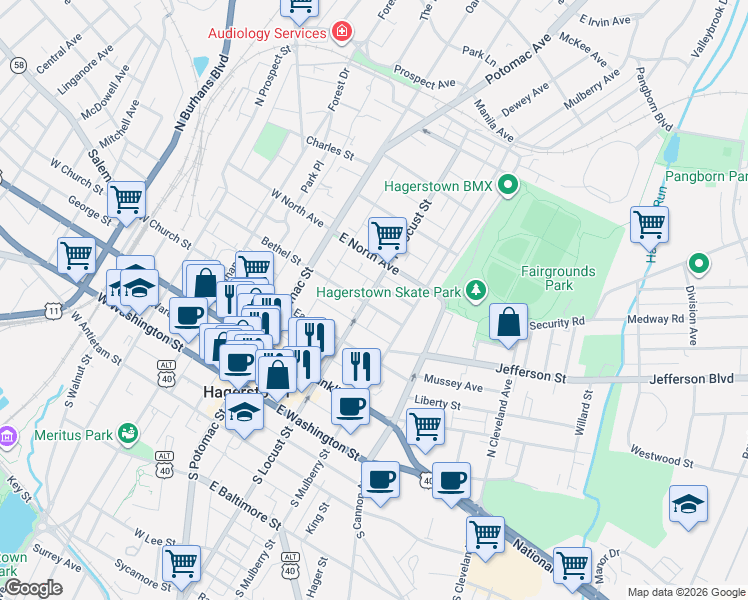
Task: Click the Hagerstown Skate Park label
Action: coord(389,292)
